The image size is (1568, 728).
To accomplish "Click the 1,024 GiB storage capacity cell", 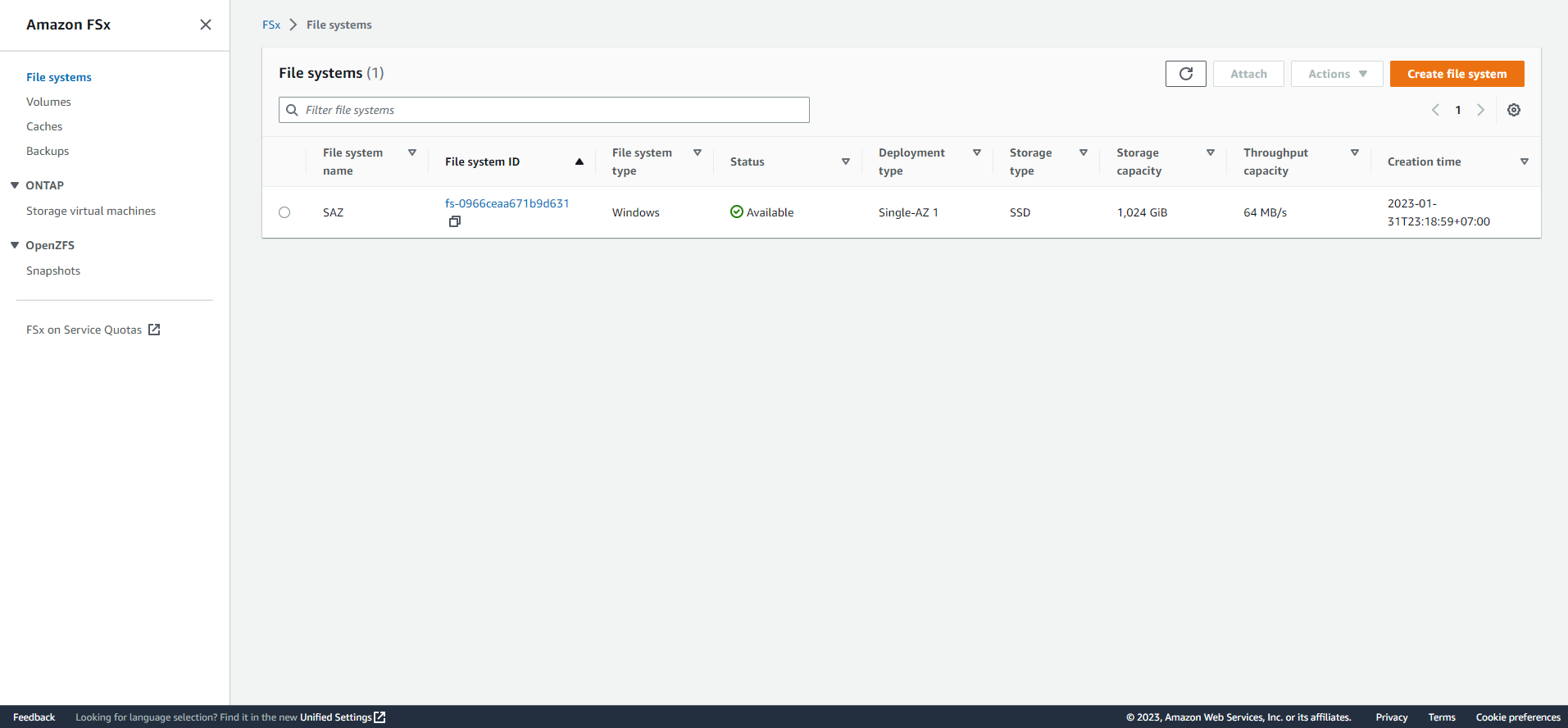I will (1142, 212).
